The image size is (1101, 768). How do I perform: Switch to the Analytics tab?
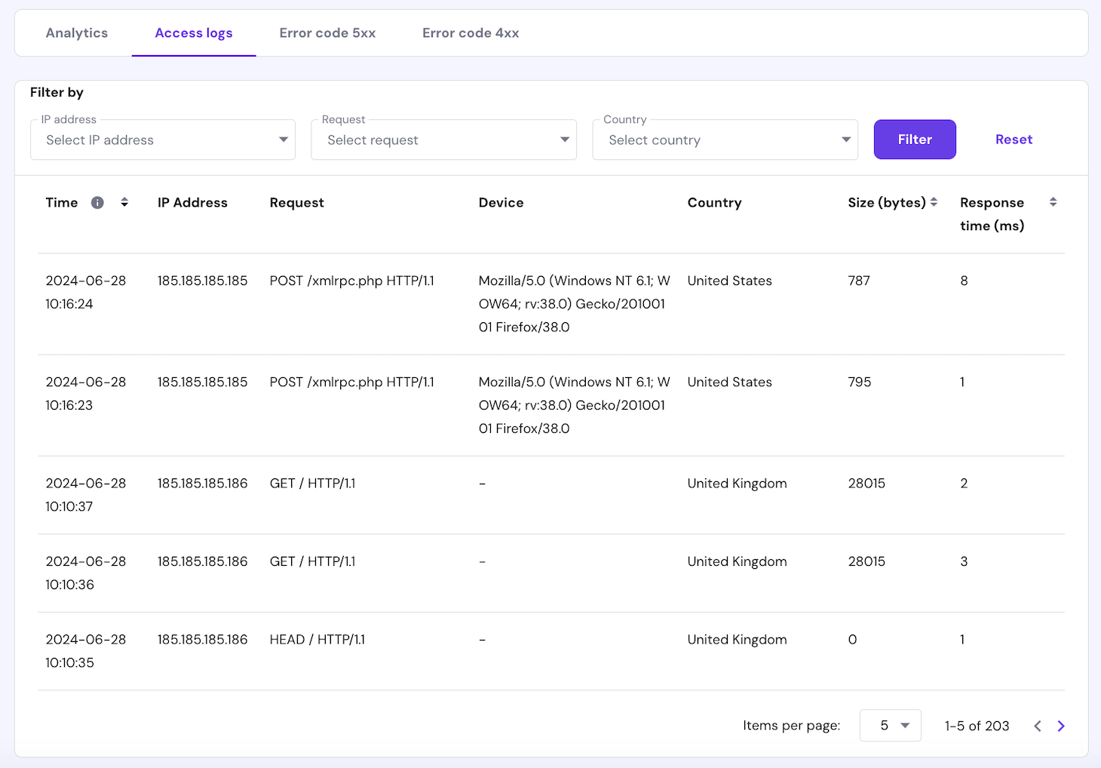point(76,32)
